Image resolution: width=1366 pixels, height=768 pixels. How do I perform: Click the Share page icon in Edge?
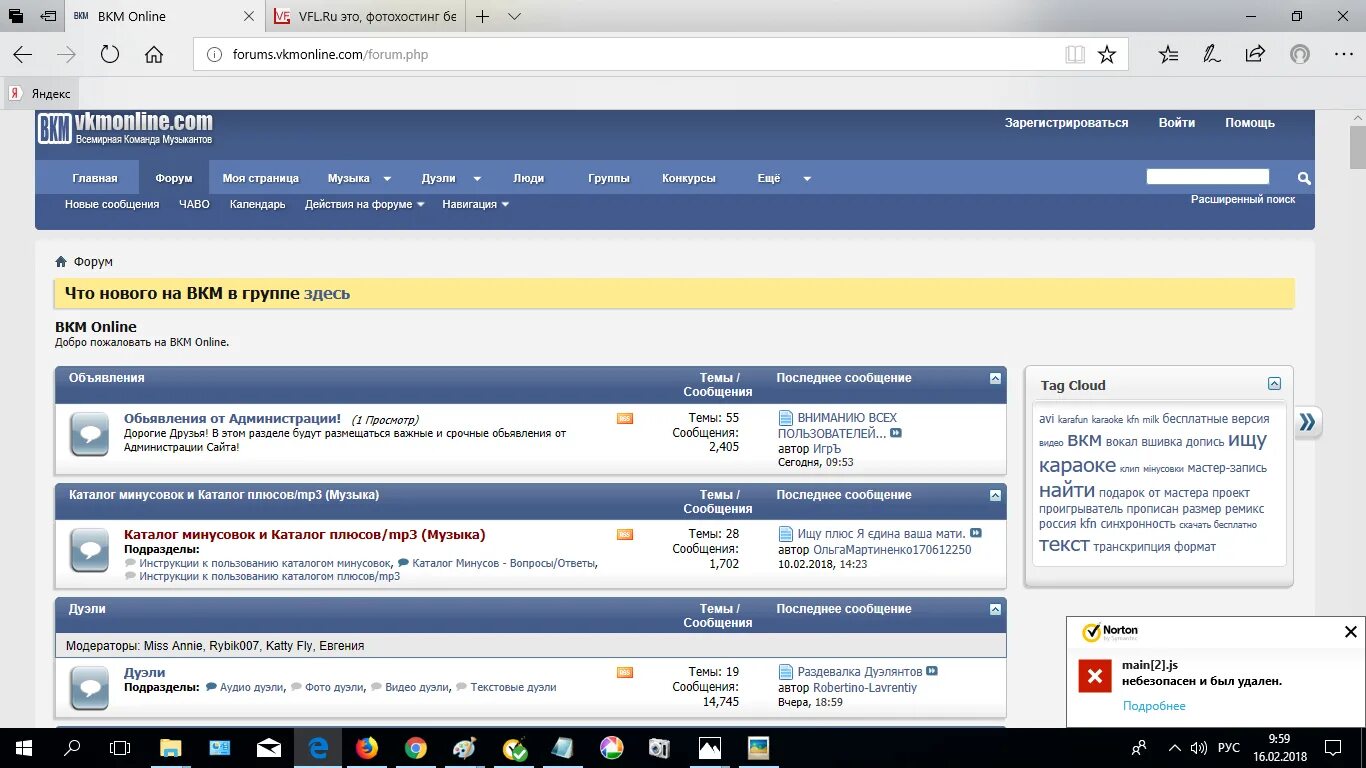[1256, 55]
